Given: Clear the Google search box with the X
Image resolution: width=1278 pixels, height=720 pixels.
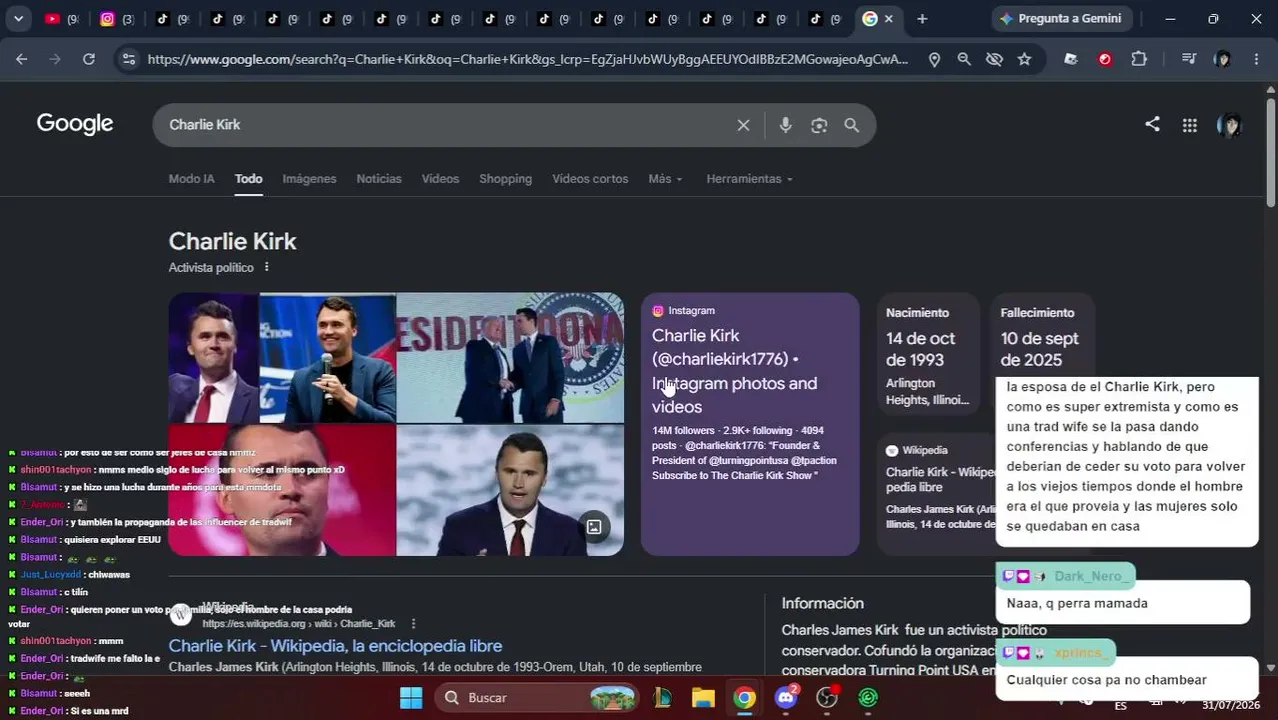Looking at the screenshot, I should coord(743,125).
